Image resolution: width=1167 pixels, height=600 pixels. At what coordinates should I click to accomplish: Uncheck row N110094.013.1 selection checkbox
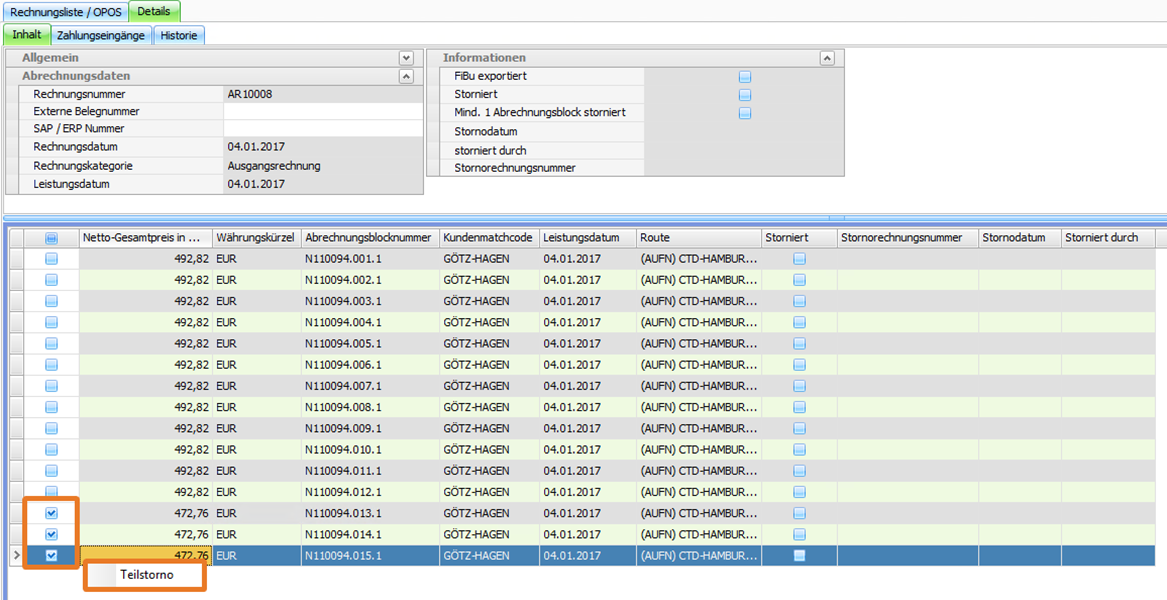[52, 513]
